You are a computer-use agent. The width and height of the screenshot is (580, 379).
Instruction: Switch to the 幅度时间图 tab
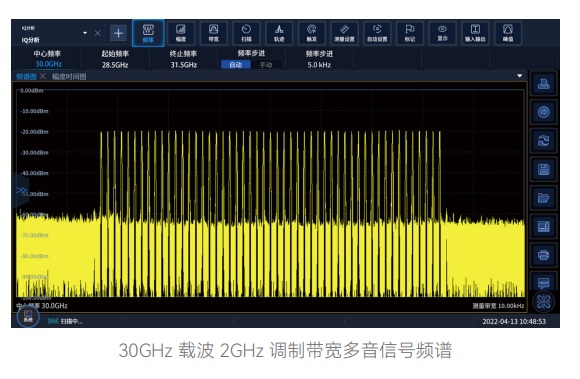click(69, 77)
